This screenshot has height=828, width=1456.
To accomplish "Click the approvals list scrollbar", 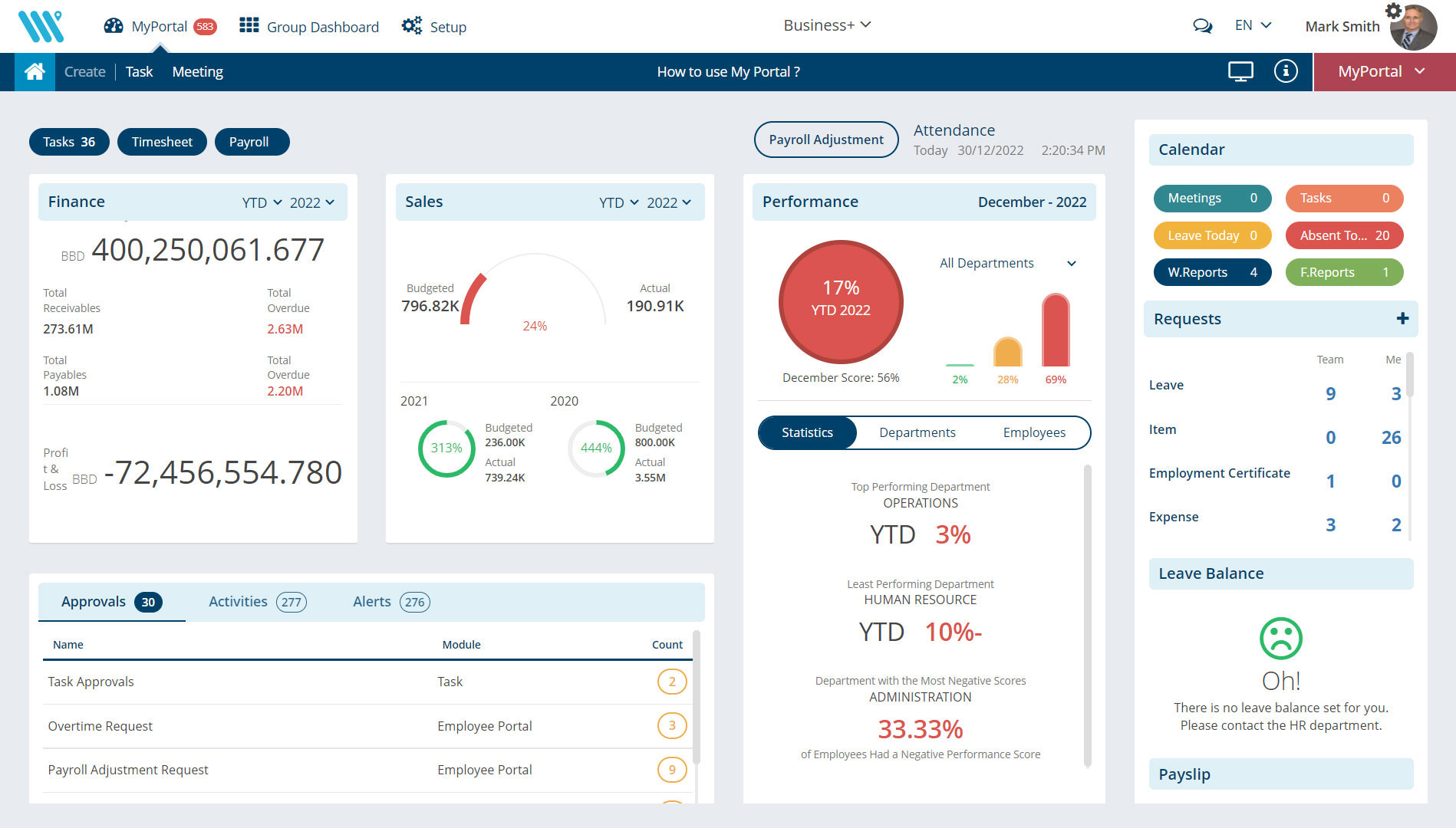I will (x=696, y=698).
